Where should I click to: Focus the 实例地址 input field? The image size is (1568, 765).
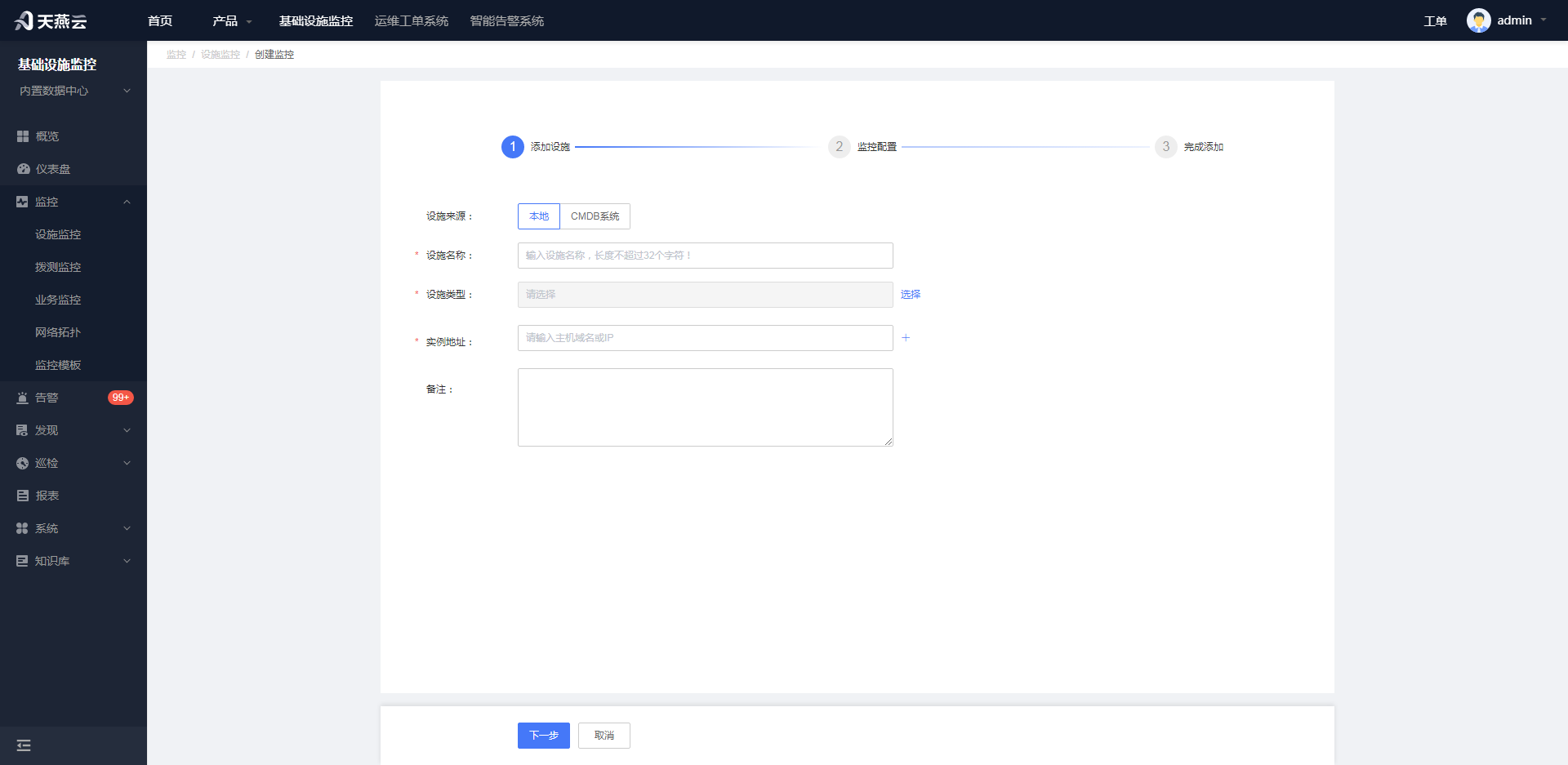(x=706, y=338)
